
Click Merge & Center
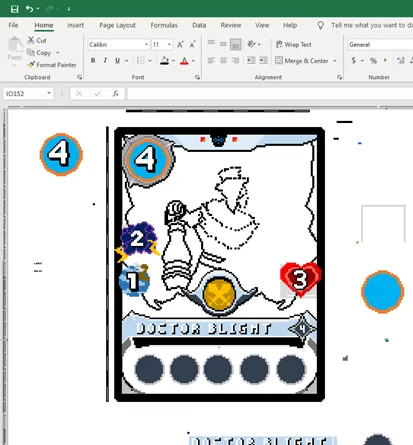click(302, 61)
